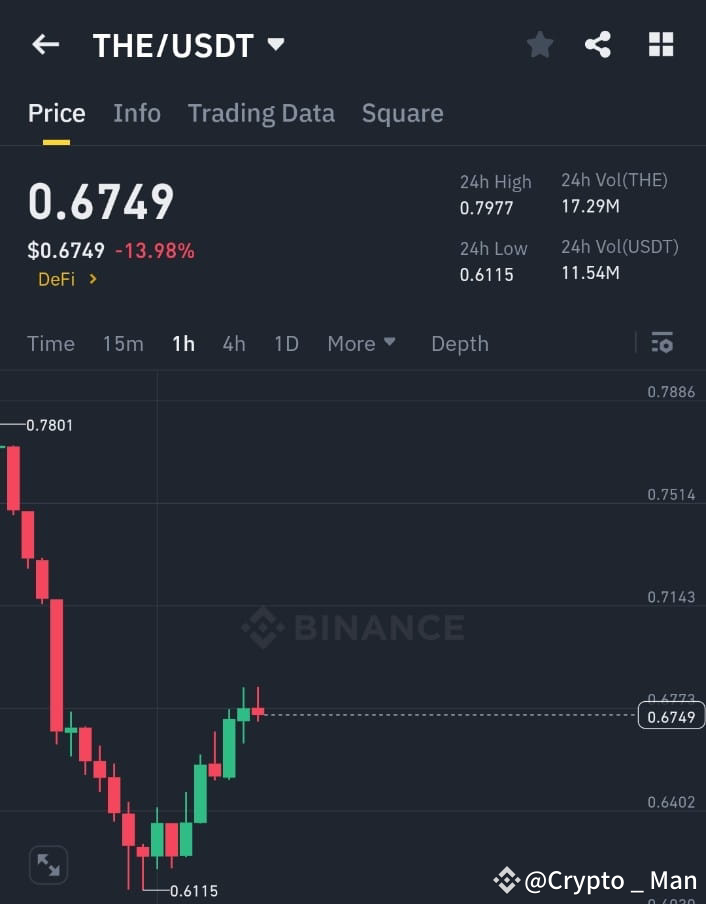Click the Binance watermark logo
The image size is (706, 904).
tap(352, 627)
